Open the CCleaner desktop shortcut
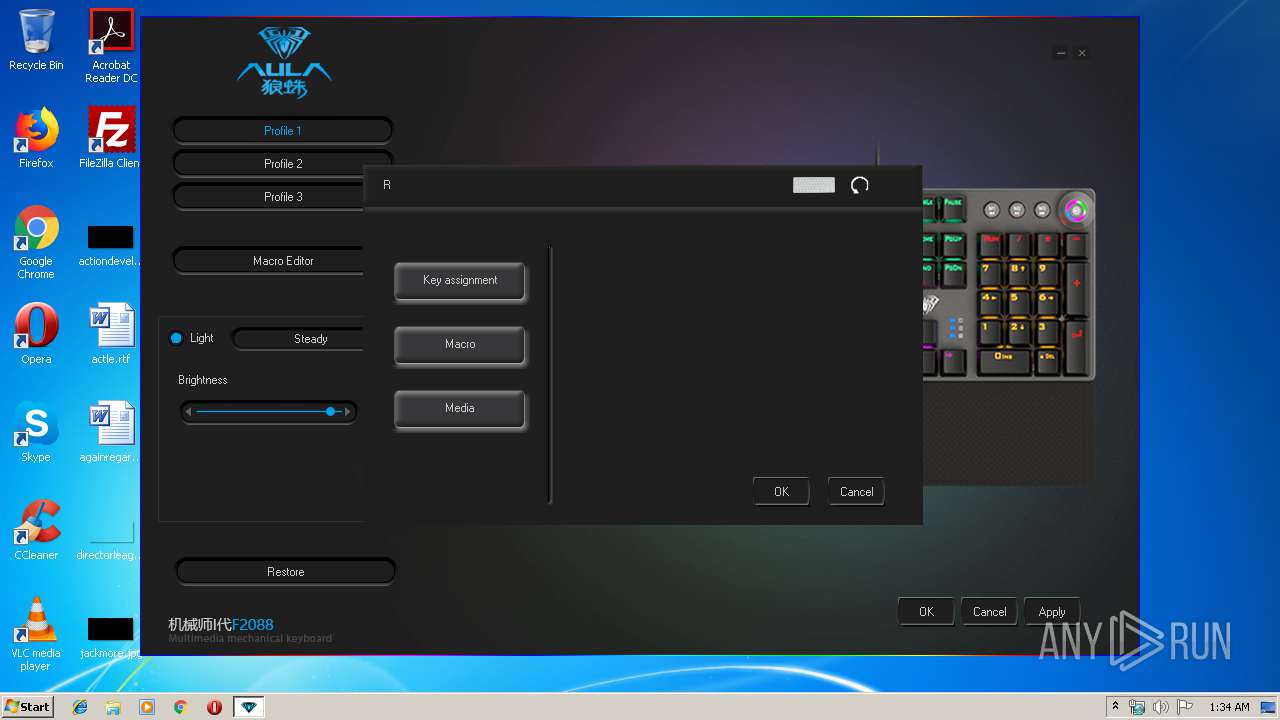The height and width of the screenshot is (720, 1280). point(36,530)
